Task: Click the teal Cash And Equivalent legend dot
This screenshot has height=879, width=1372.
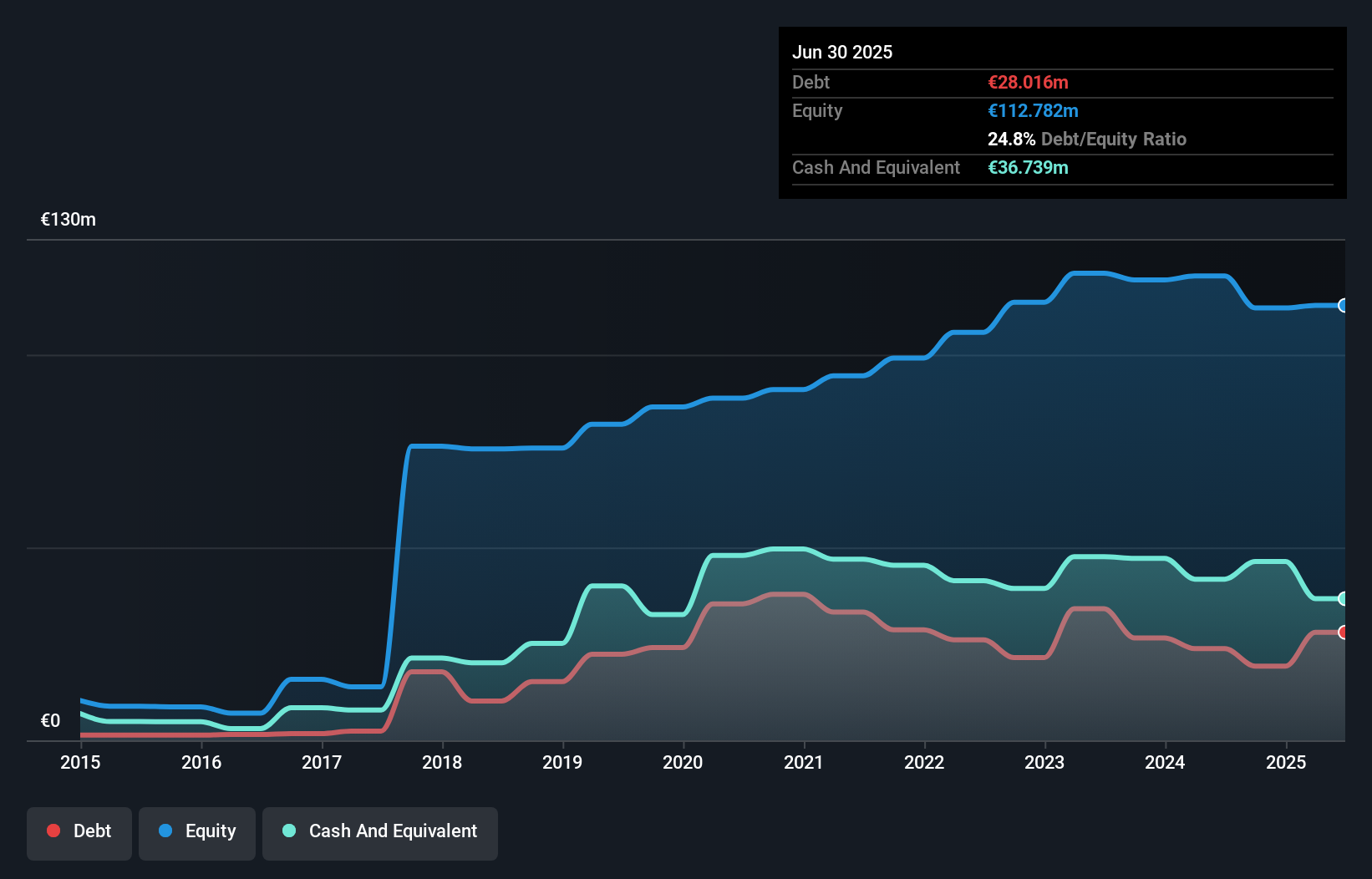Action: pyautogui.click(x=288, y=831)
